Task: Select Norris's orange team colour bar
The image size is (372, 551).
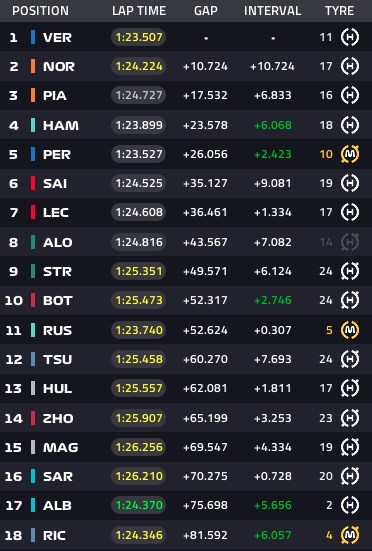Action: click(33, 66)
